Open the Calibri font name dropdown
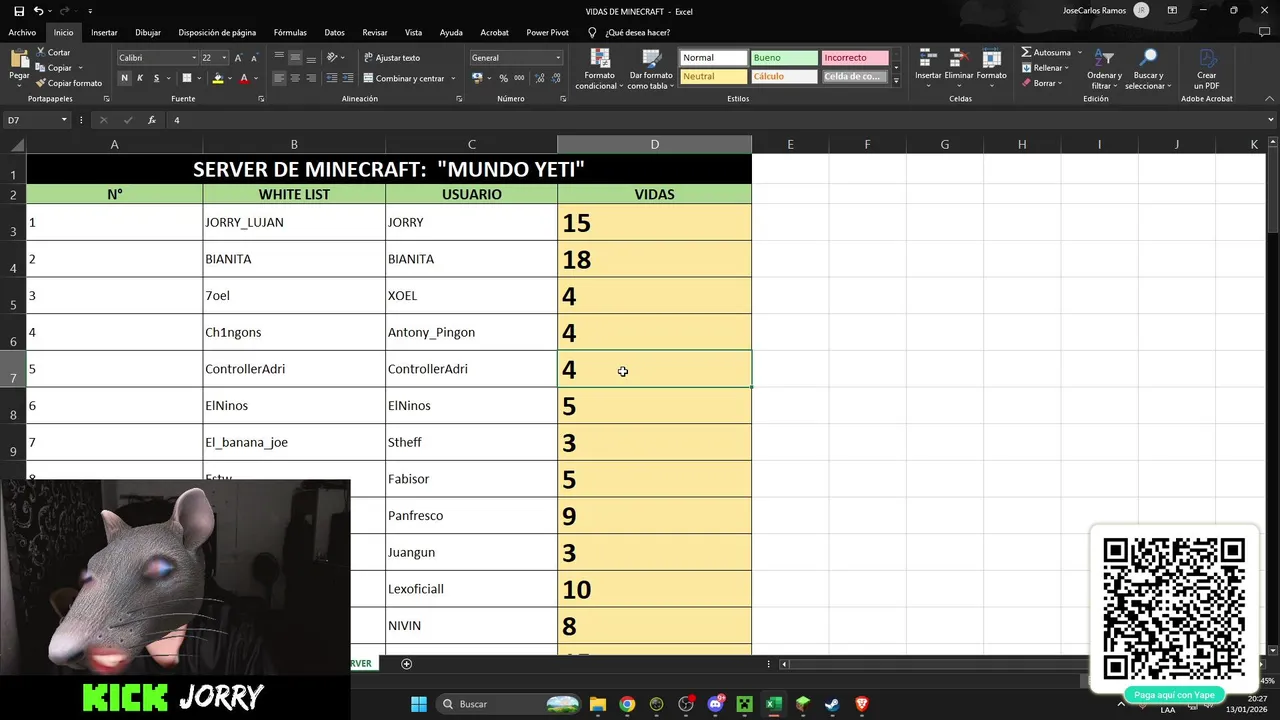This screenshot has width=1280, height=720. 193,58
